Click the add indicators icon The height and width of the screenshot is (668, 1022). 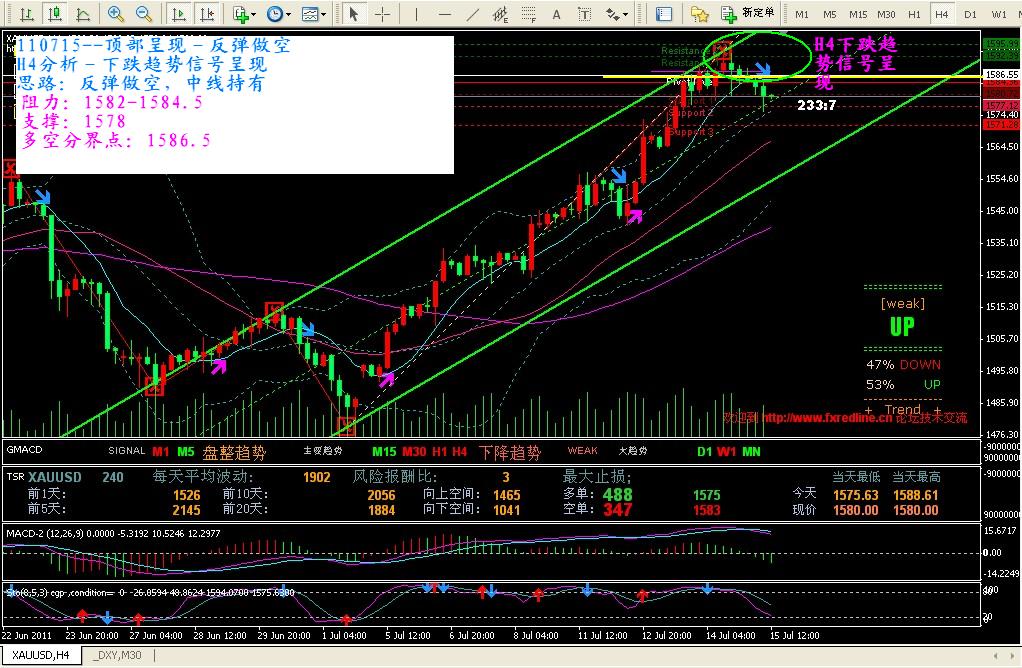click(241, 14)
